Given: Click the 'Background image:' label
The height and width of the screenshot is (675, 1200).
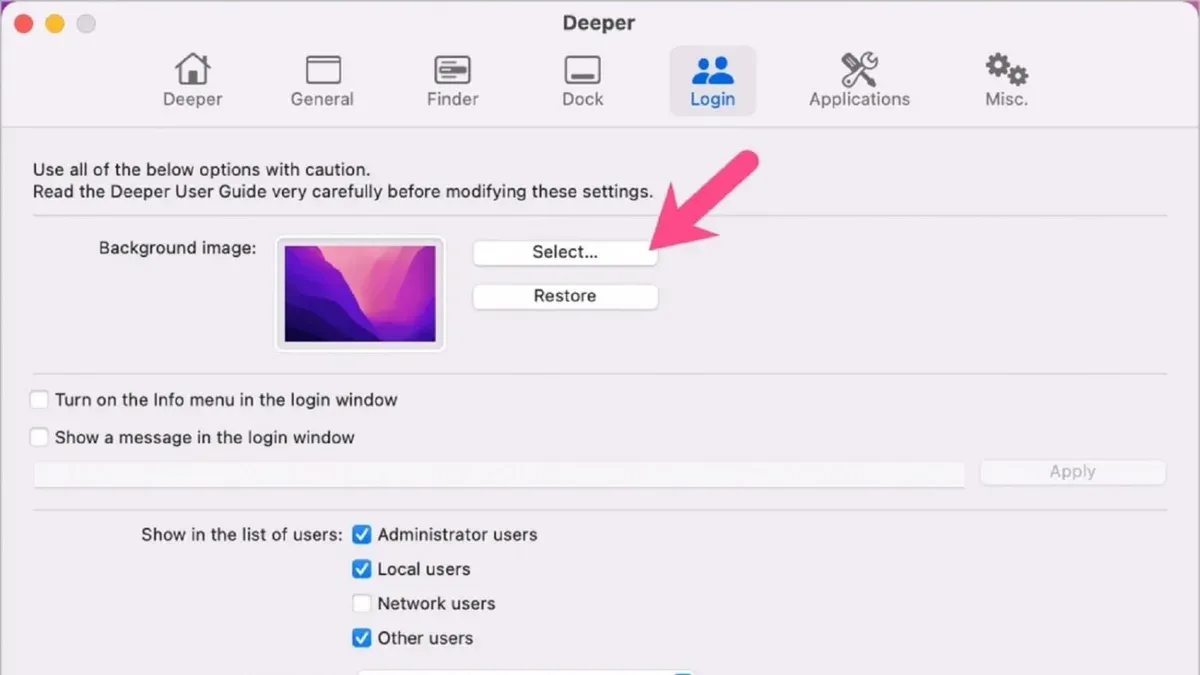Looking at the screenshot, I should click(177, 247).
